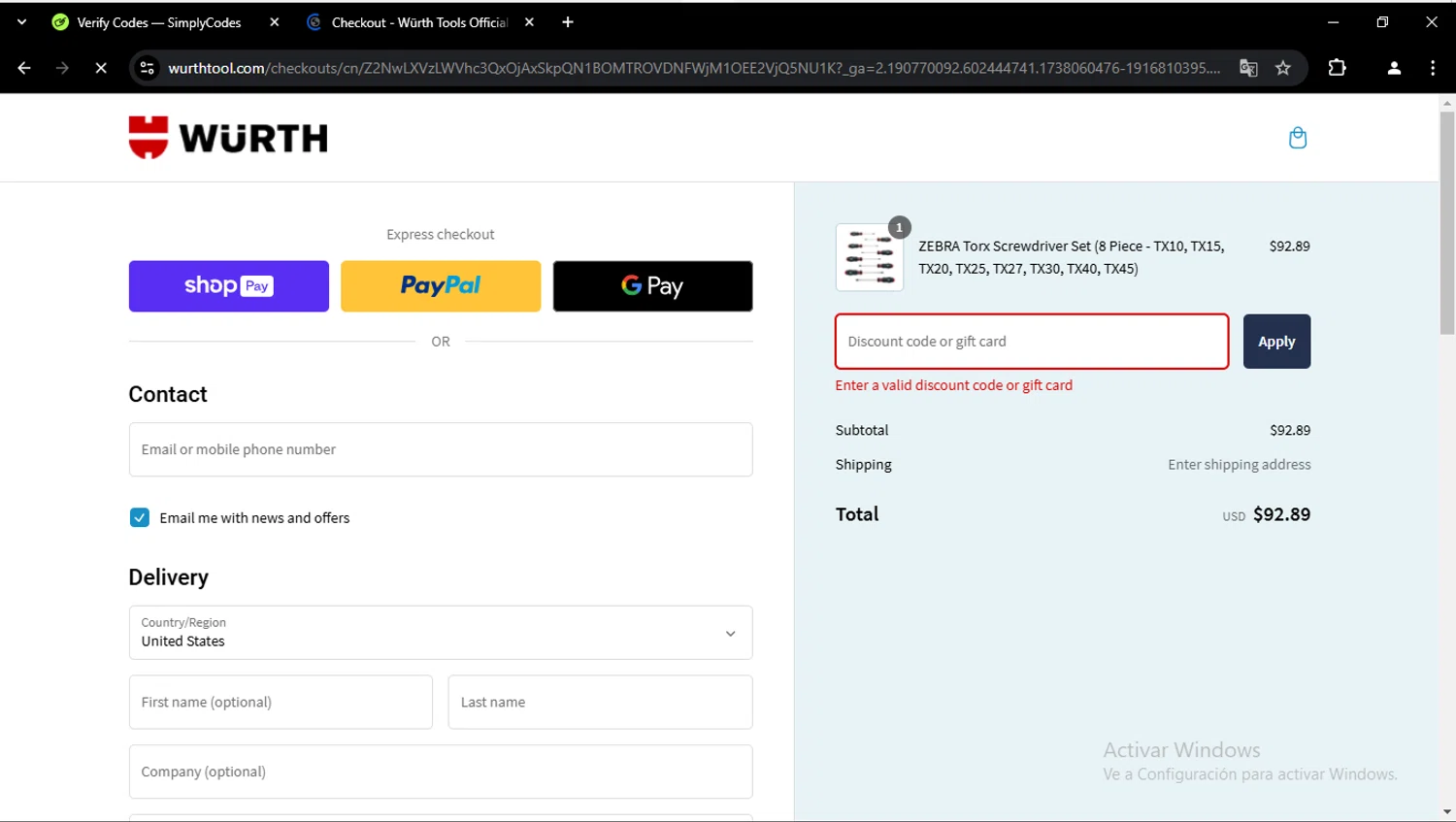Pay with Shop Pay button
Image resolution: width=1456 pixels, height=822 pixels.
(229, 286)
